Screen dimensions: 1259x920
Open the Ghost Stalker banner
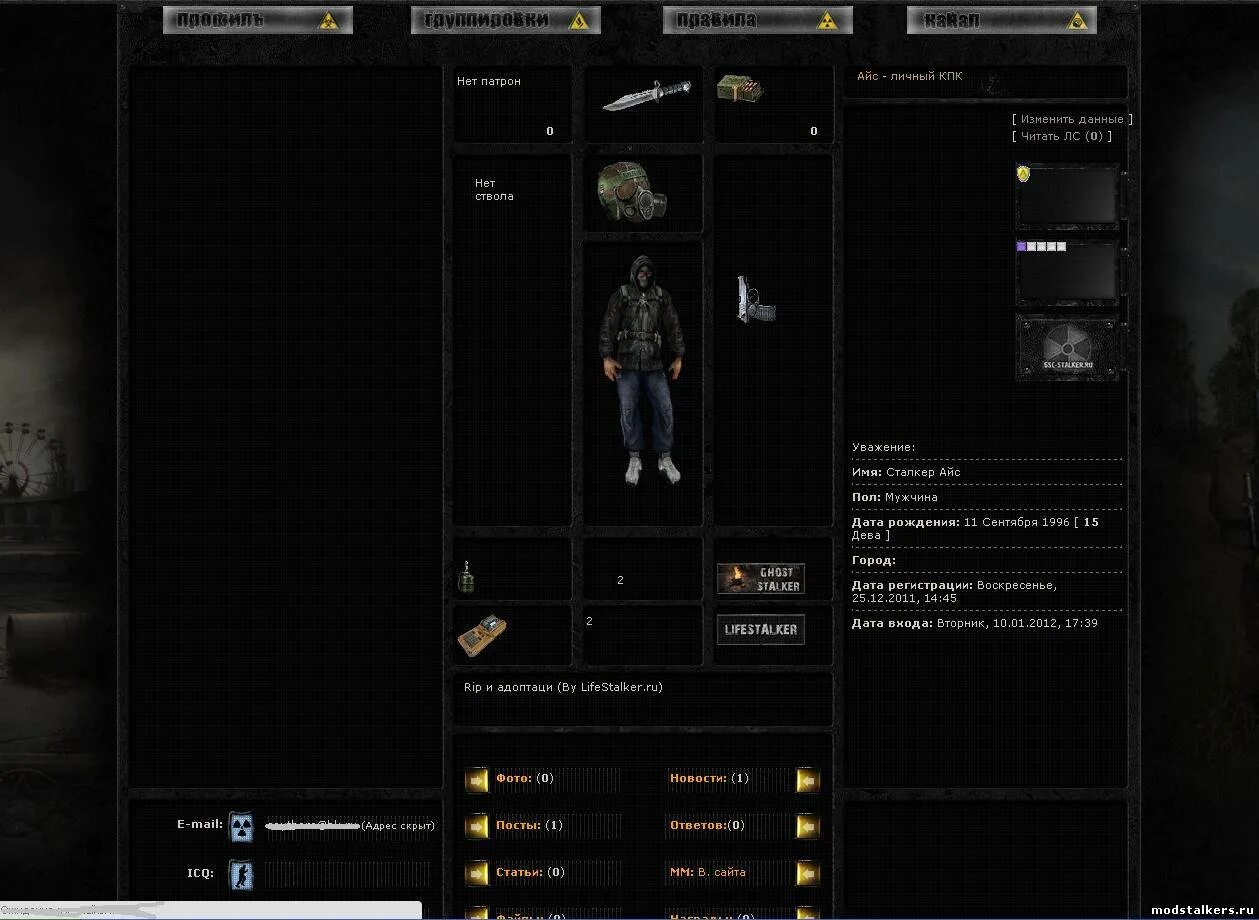click(x=761, y=579)
